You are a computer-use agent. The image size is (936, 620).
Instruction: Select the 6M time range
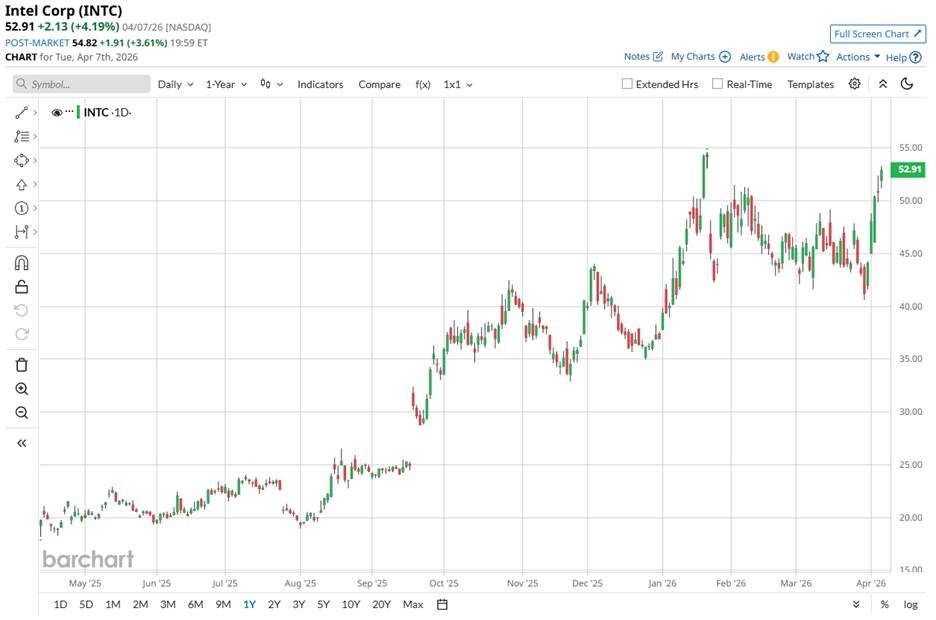[x=195, y=604]
